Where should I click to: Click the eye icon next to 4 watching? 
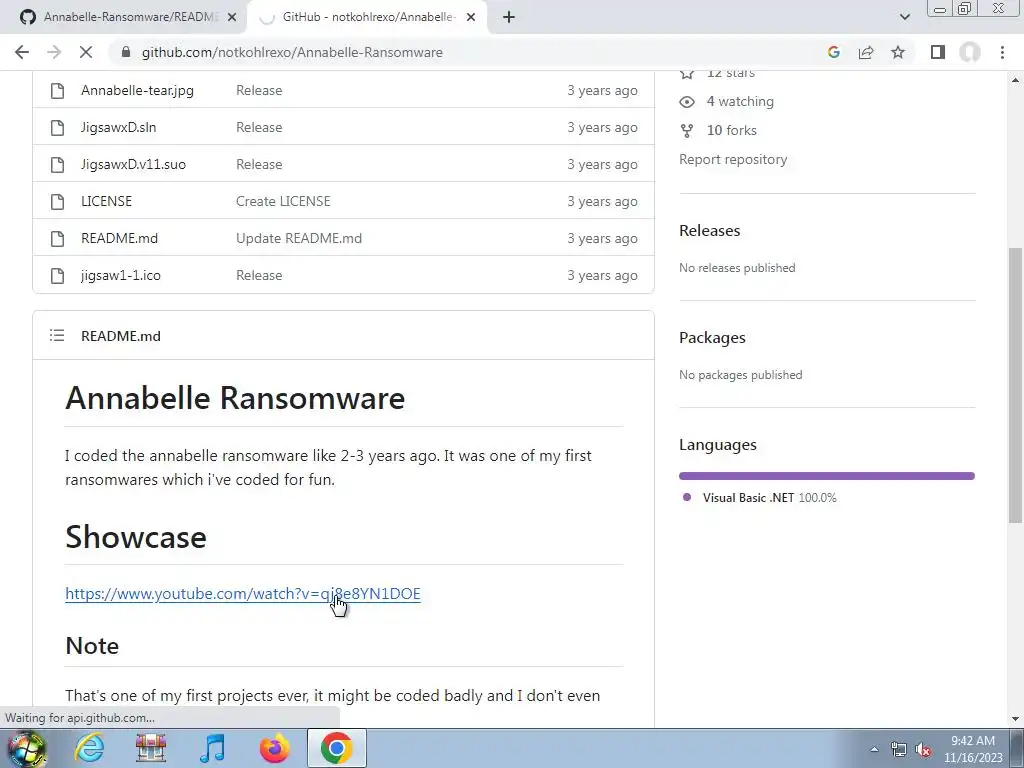pyautogui.click(x=687, y=102)
